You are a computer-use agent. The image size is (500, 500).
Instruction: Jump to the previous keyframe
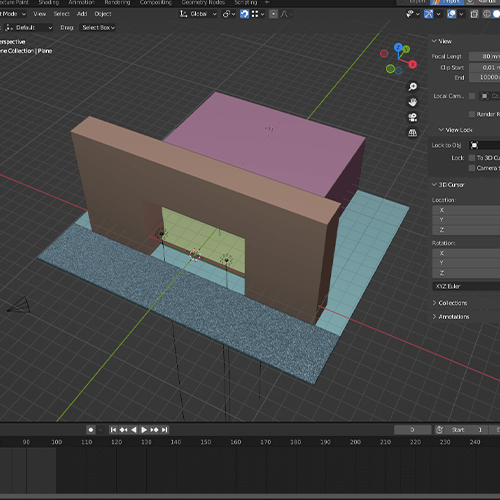[124, 430]
